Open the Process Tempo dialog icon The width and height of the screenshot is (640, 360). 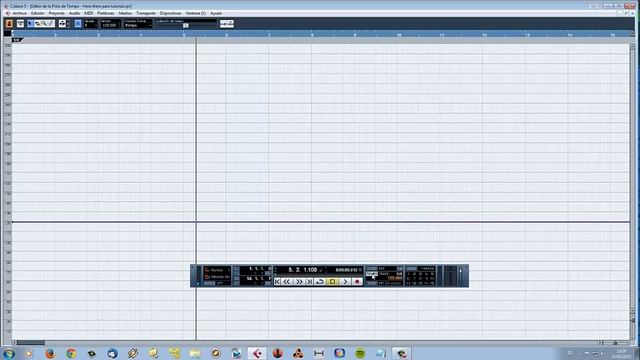point(227,24)
